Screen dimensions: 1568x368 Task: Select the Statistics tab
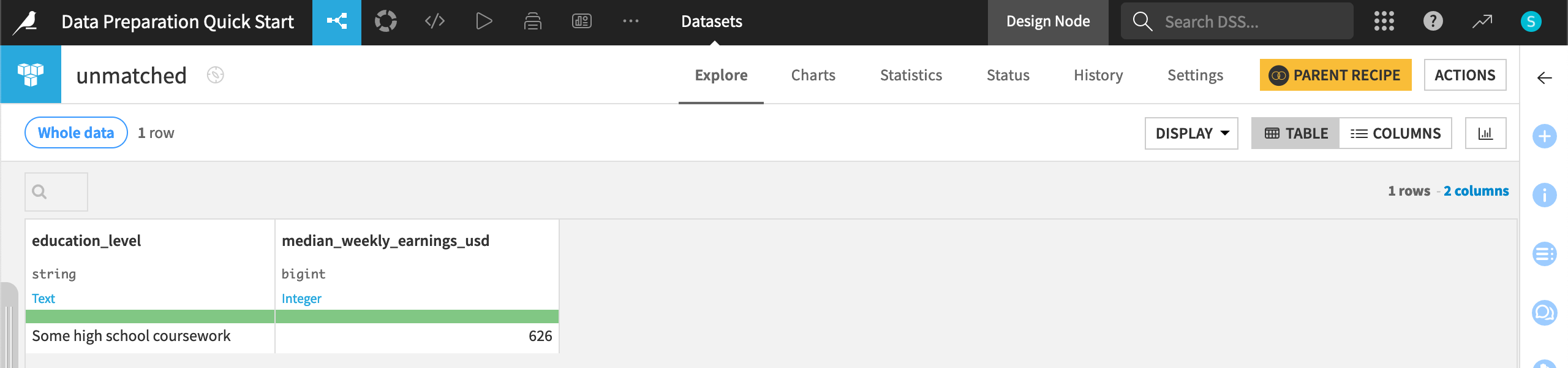pyautogui.click(x=911, y=75)
